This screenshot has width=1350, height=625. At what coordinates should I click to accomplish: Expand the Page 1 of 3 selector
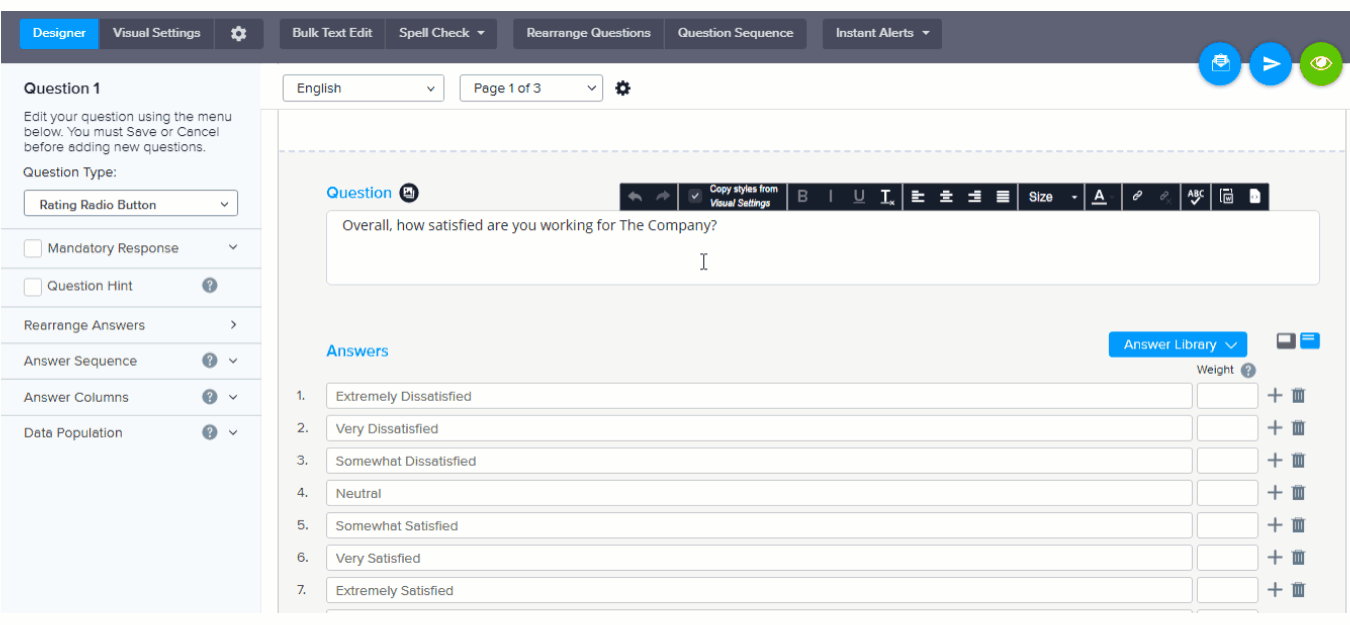pos(531,88)
